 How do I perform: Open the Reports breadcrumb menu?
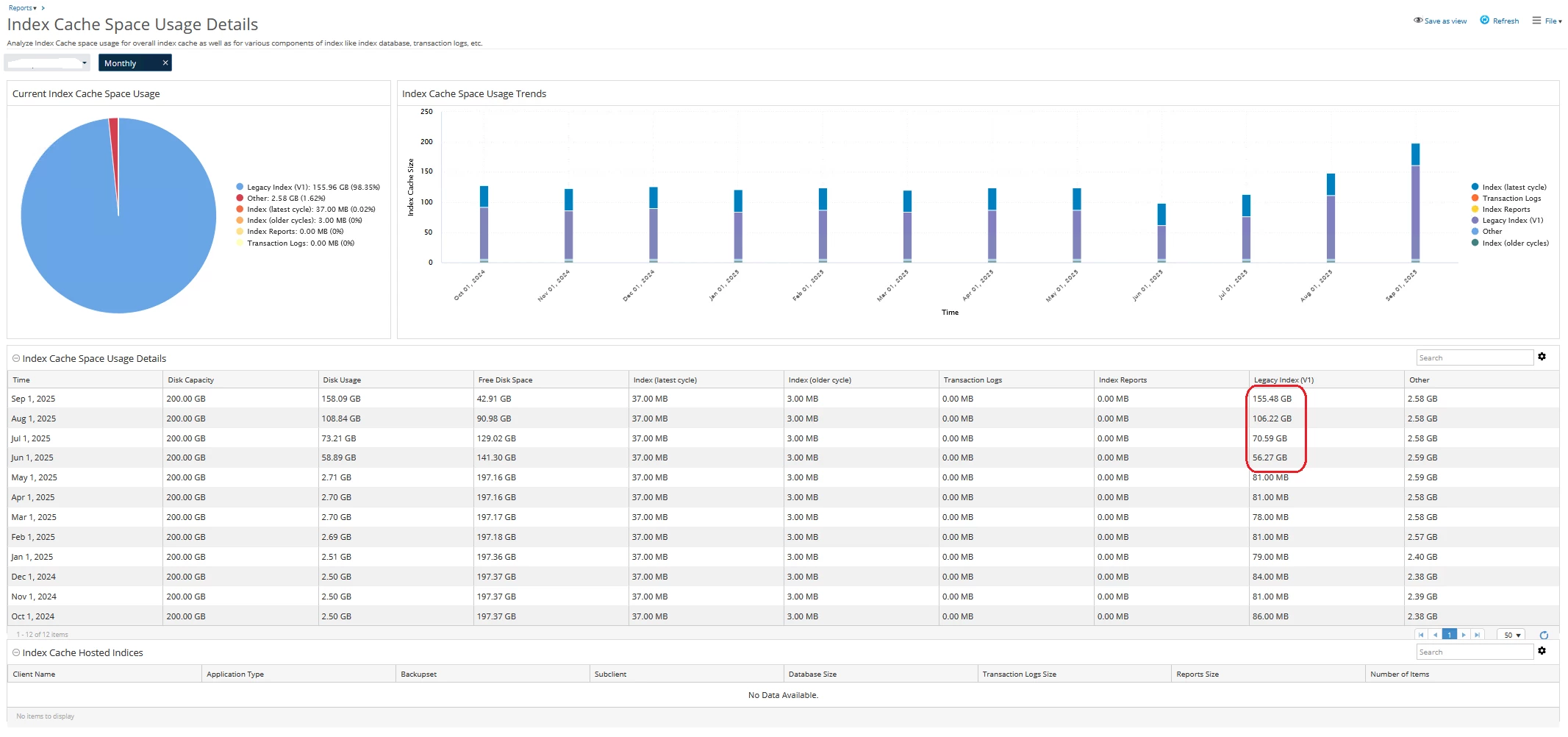tap(23, 8)
